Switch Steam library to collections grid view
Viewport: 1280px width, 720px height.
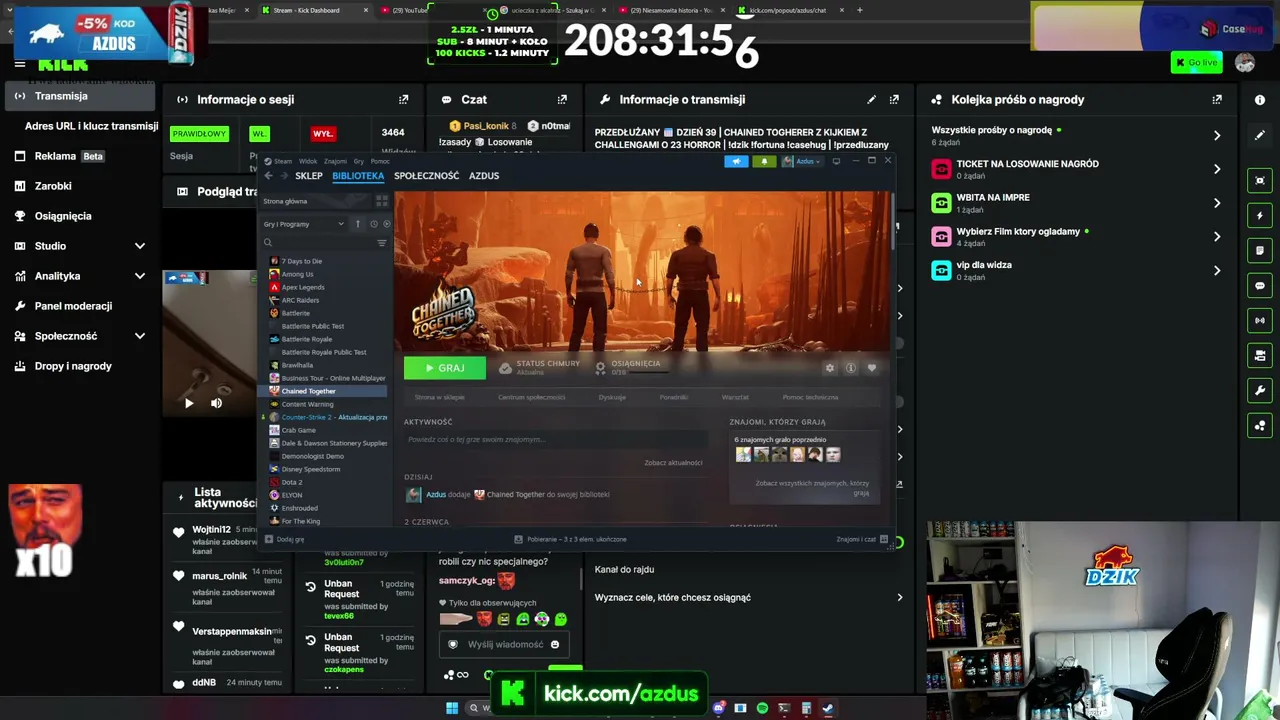tap(381, 201)
